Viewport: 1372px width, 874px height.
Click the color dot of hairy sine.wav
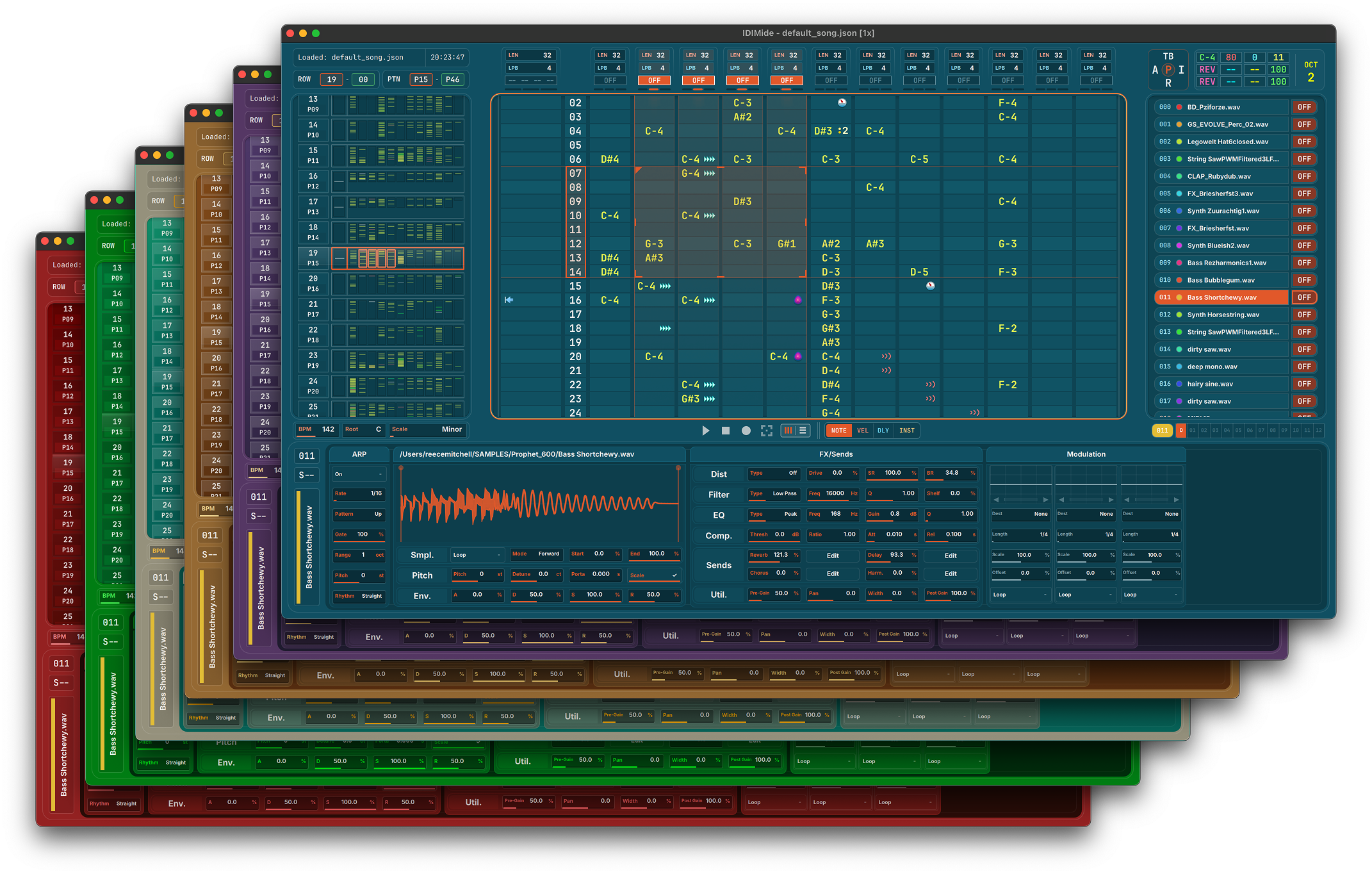(x=1179, y=384)
